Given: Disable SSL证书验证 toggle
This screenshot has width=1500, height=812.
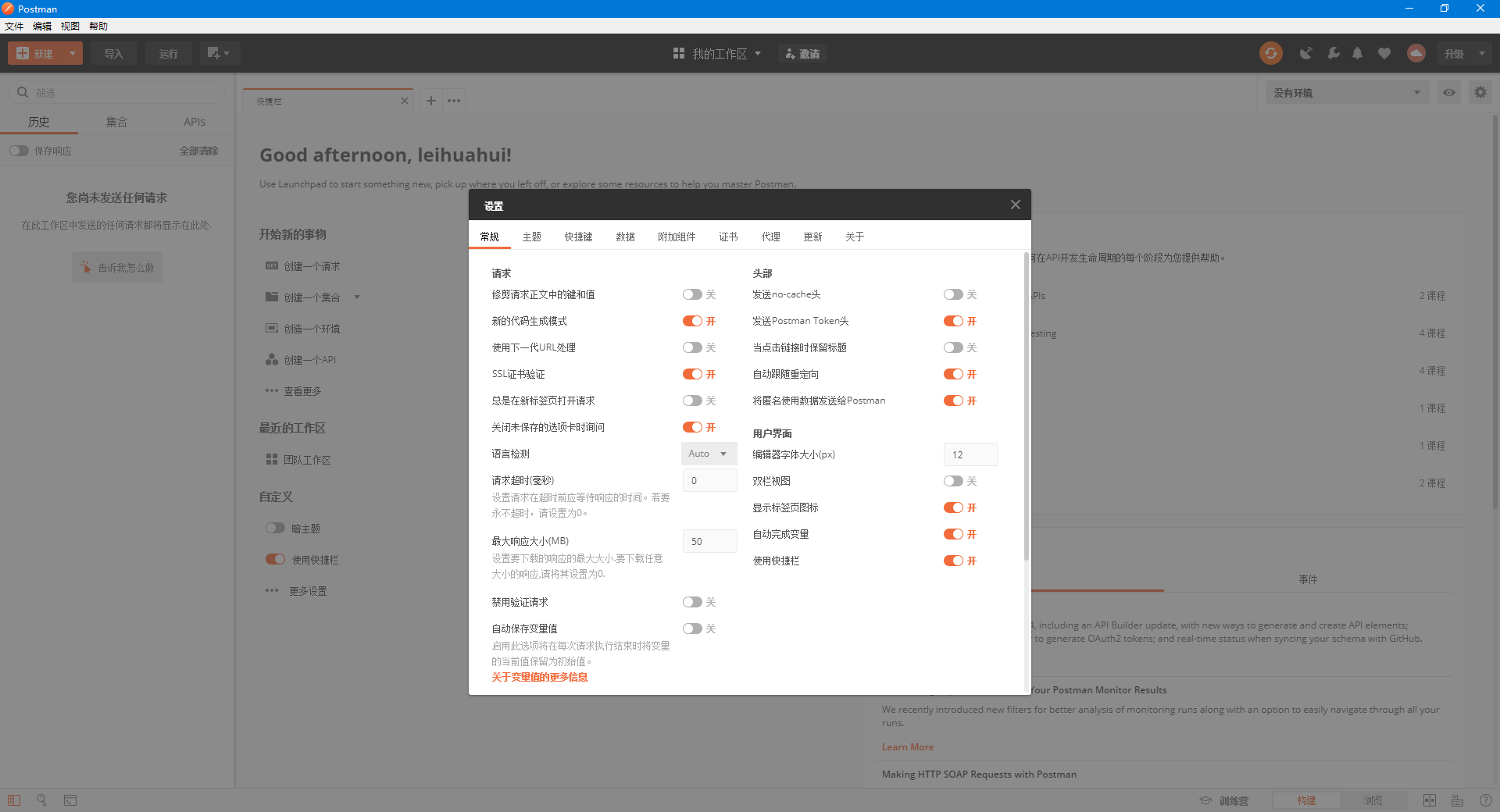Looking at the screenshot, I should tap(694, 374).
